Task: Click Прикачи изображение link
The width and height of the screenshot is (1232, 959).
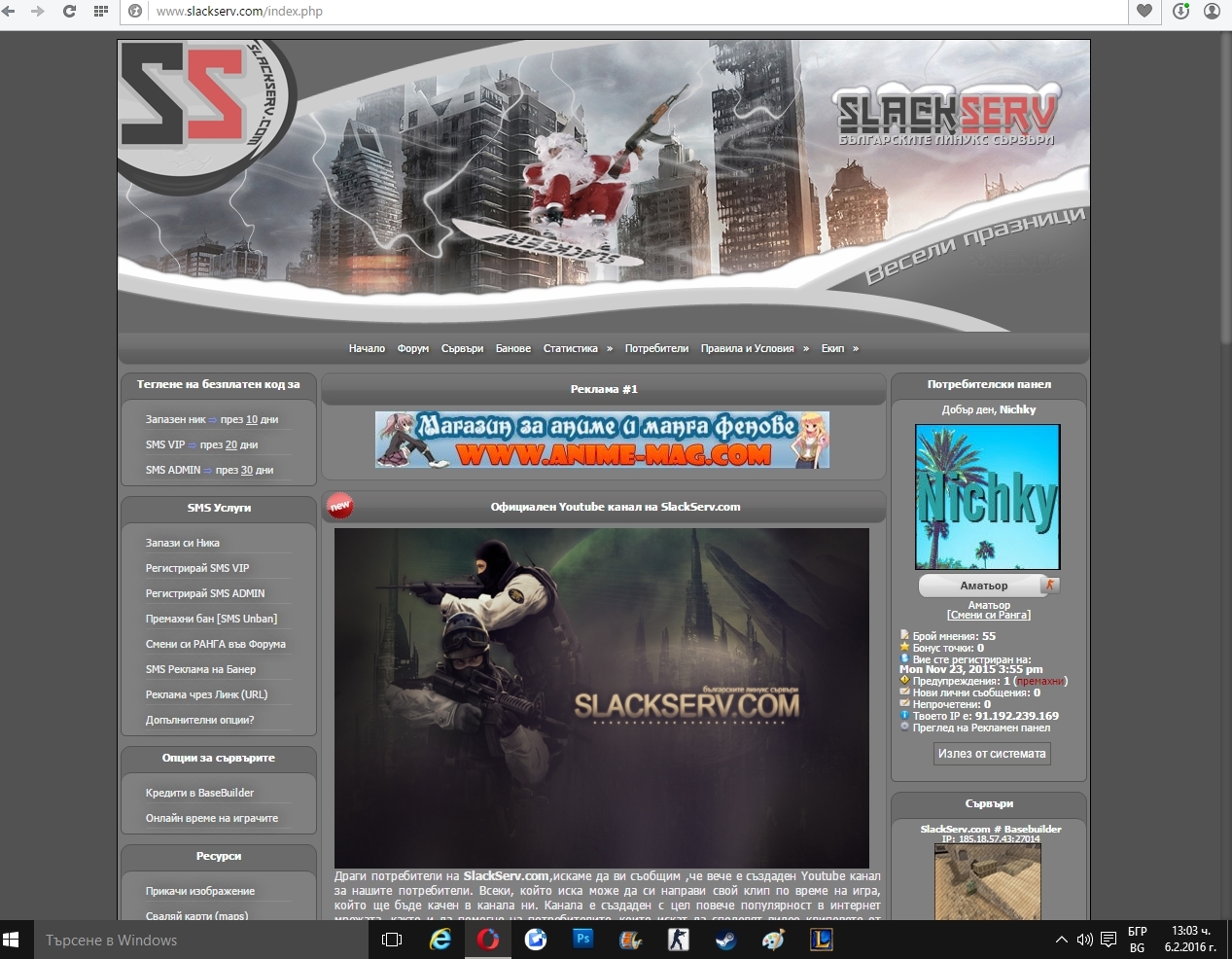Action: coord(200,891)
